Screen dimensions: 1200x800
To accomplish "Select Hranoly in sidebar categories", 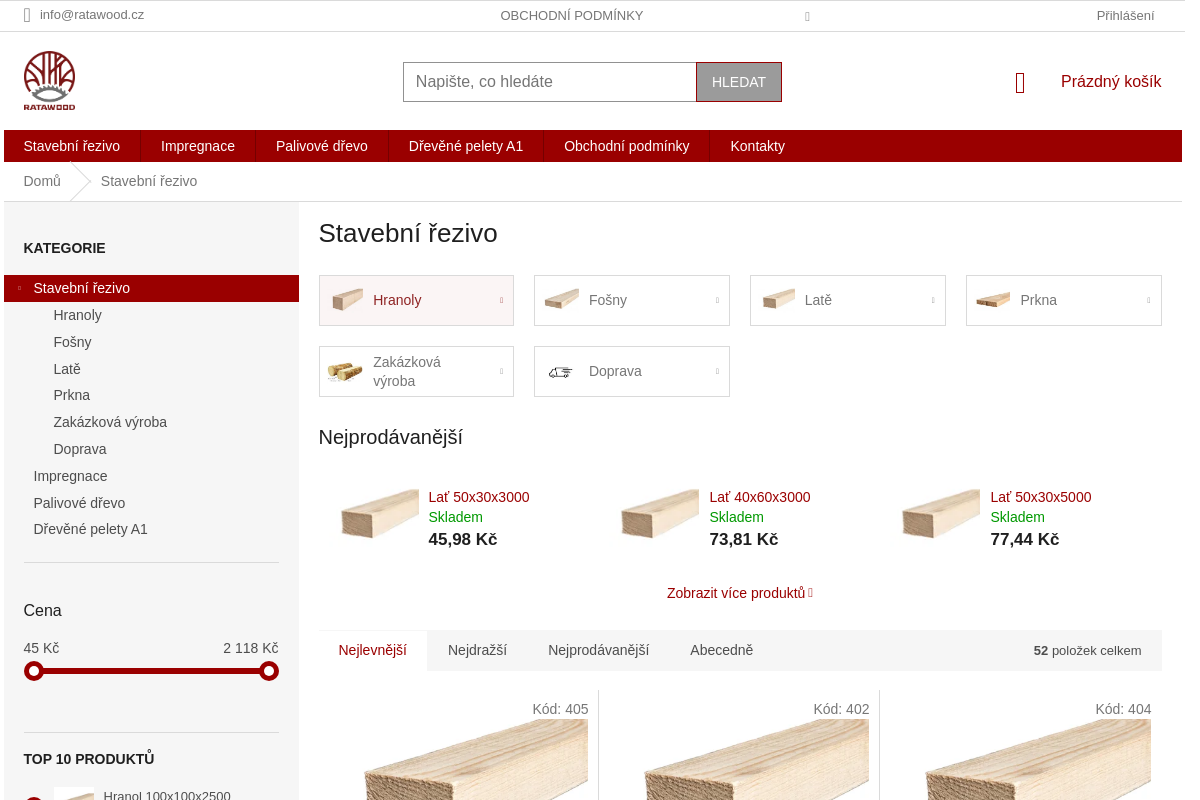I will click(x=78, y=315).
